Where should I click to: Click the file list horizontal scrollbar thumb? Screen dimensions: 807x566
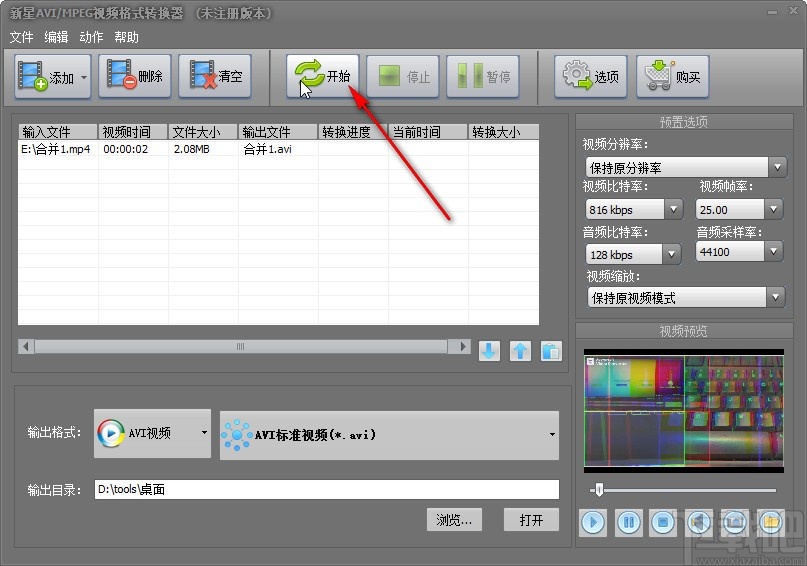pos(240,346)
